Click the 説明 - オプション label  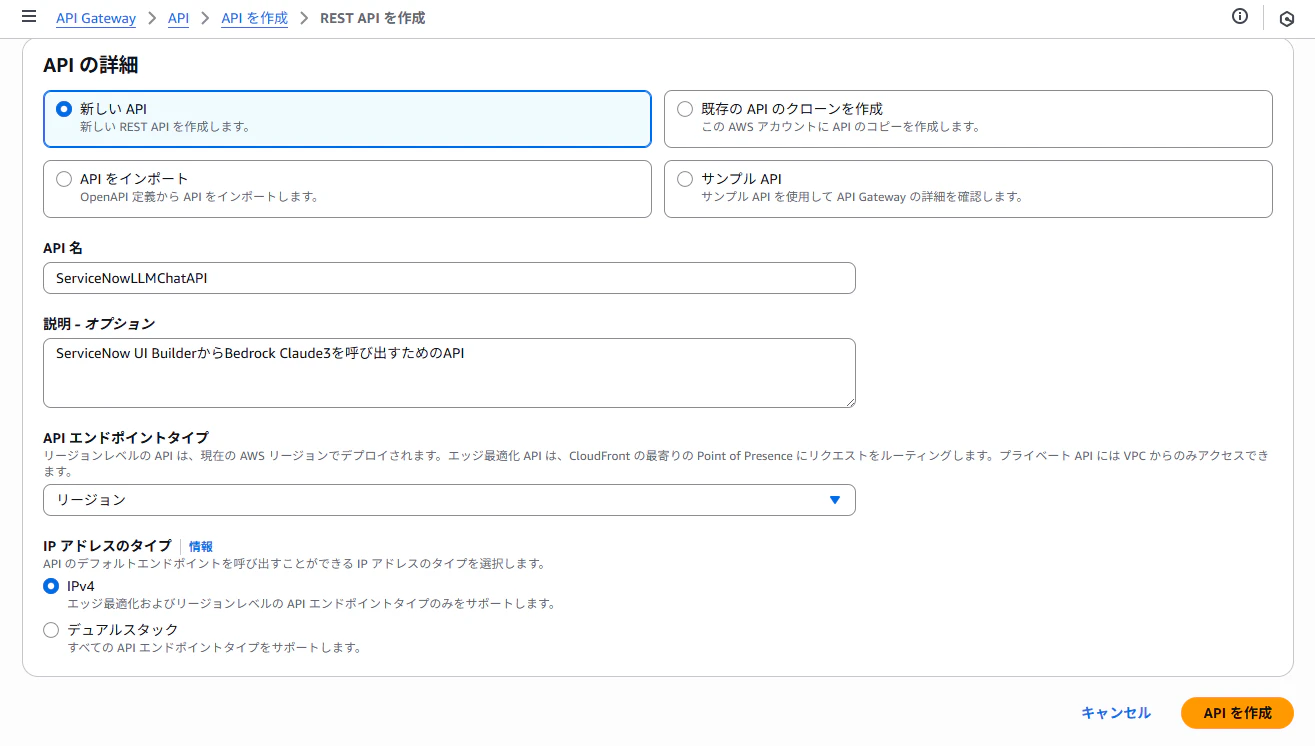click(x=99, y=324)
